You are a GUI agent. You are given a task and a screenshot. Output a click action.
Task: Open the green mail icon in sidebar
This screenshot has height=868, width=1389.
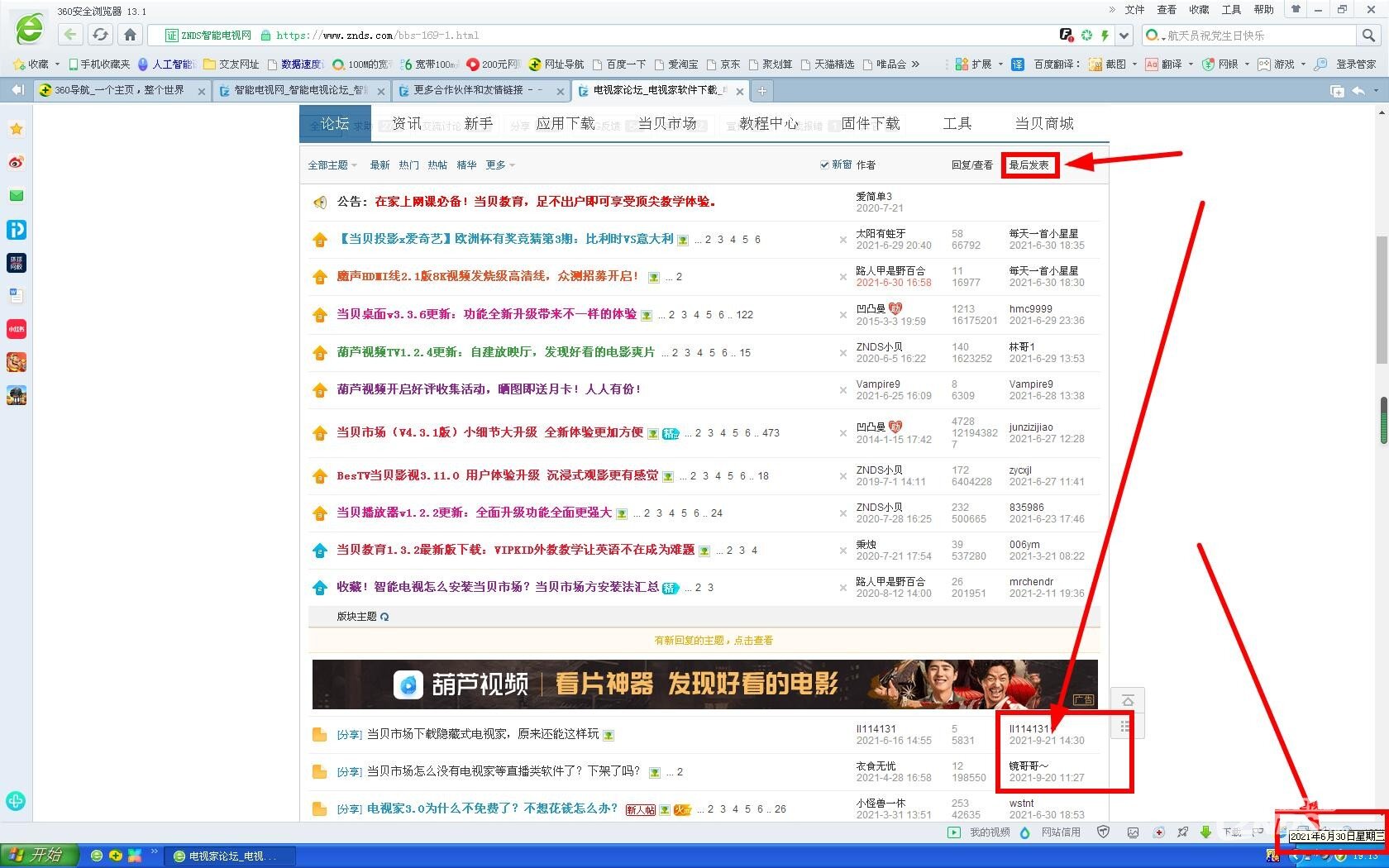coord(17,196)
